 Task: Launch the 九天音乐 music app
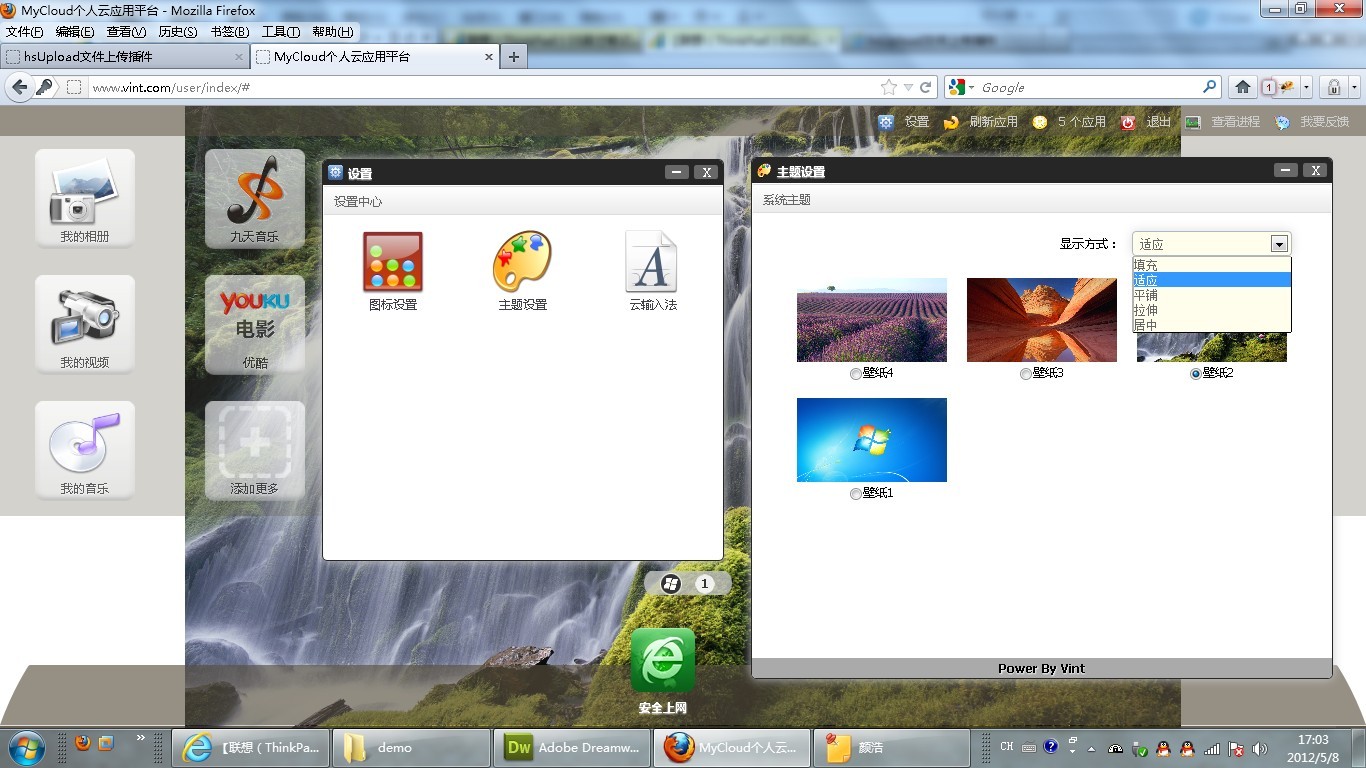click(255, 198)
